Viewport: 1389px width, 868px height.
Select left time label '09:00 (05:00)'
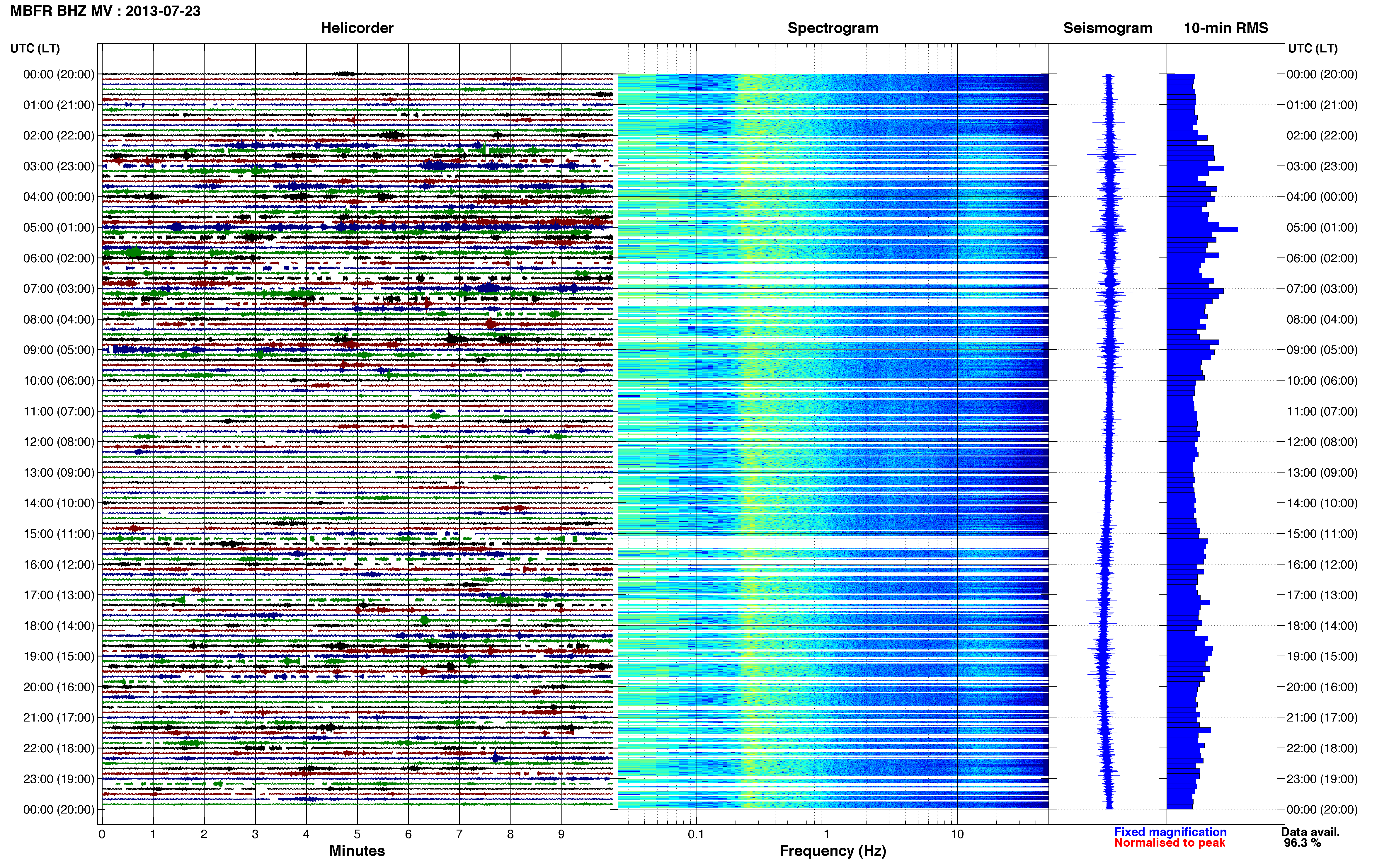click(x=59, y=349)
